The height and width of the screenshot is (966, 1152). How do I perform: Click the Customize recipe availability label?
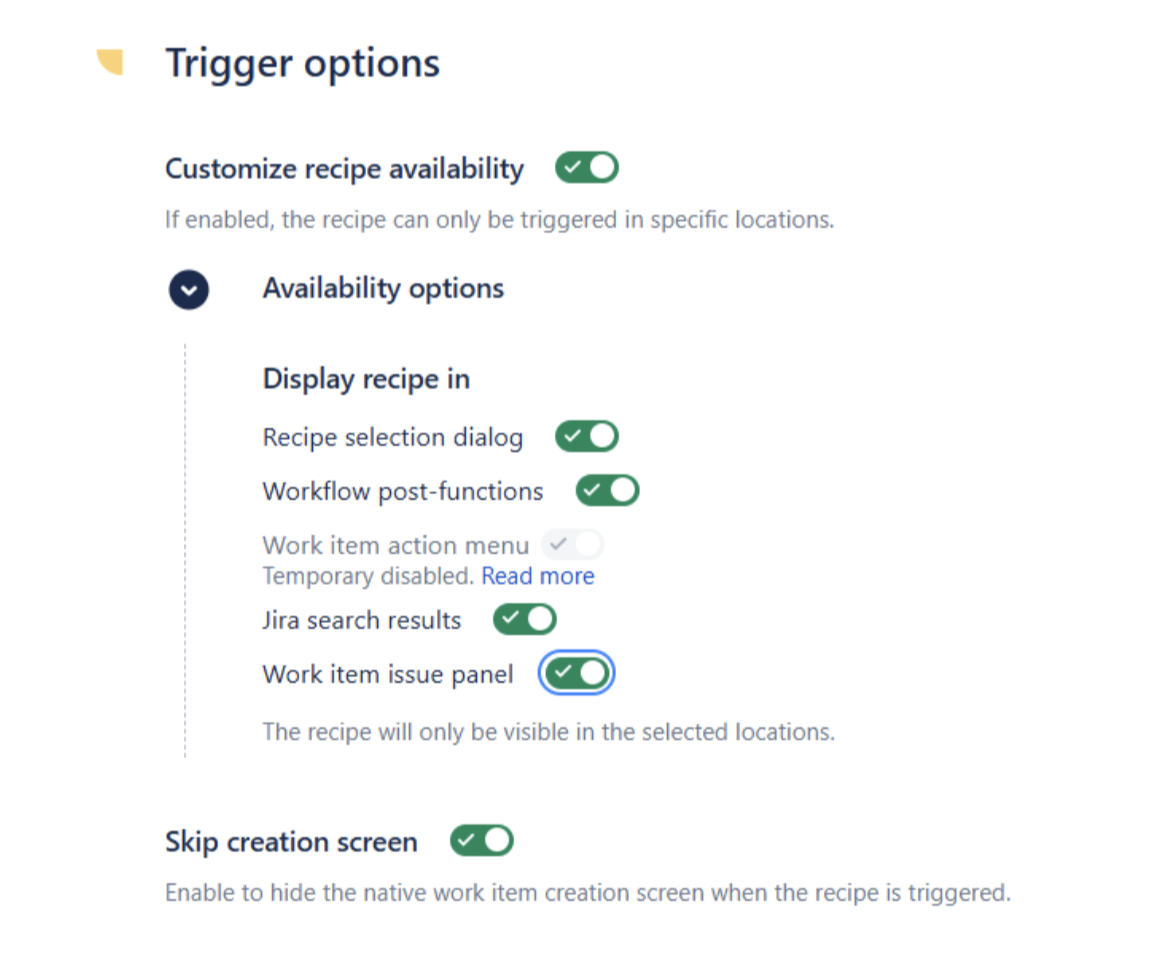click(x=344, y=169)
